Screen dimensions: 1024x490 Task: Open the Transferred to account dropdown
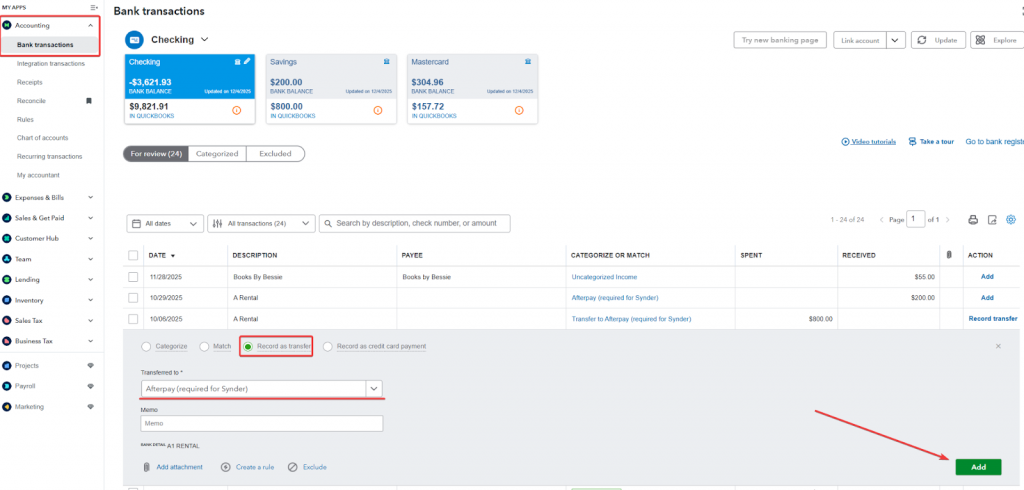(x=374, y=388)
